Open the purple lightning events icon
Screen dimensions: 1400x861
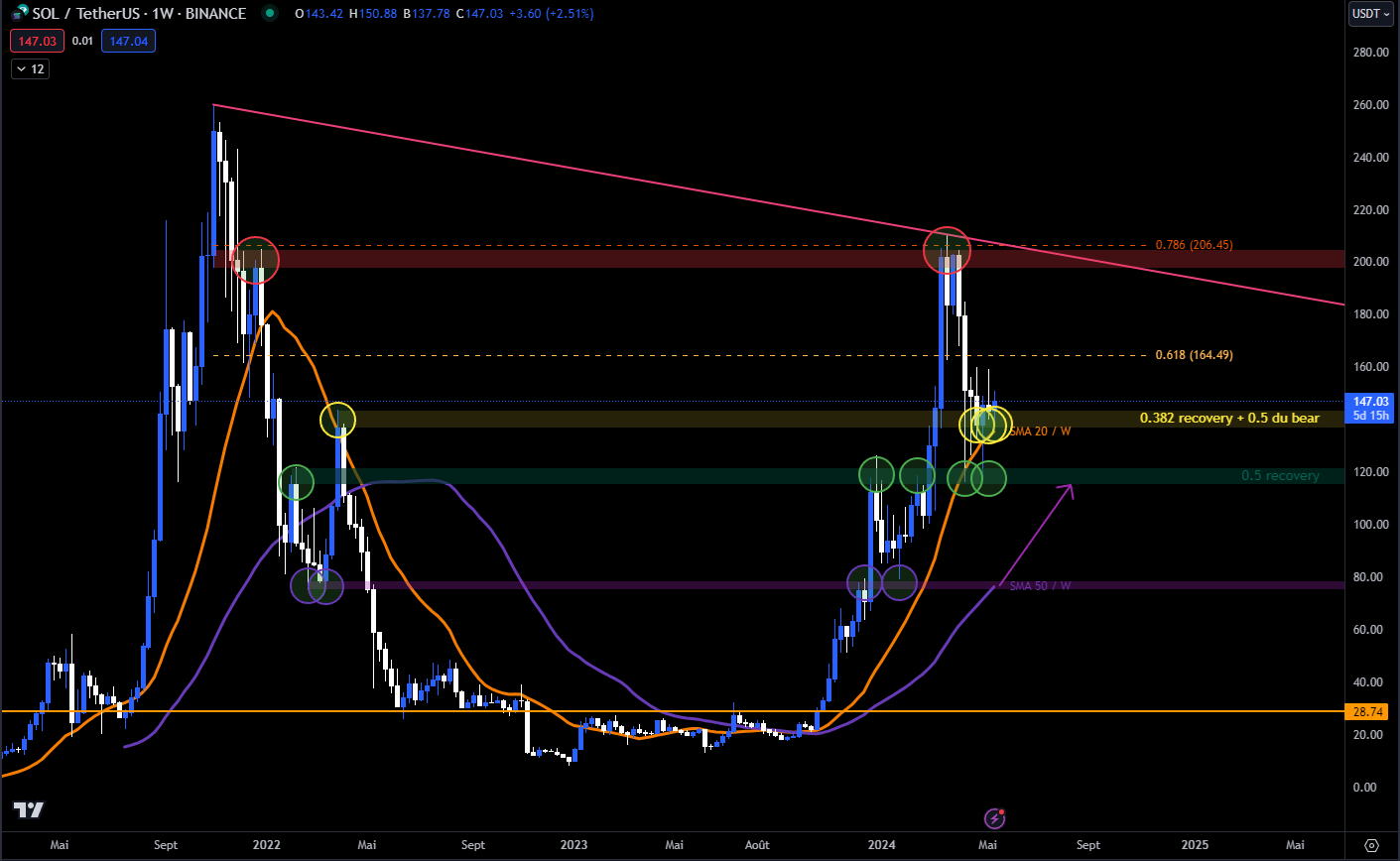point(994,818)
